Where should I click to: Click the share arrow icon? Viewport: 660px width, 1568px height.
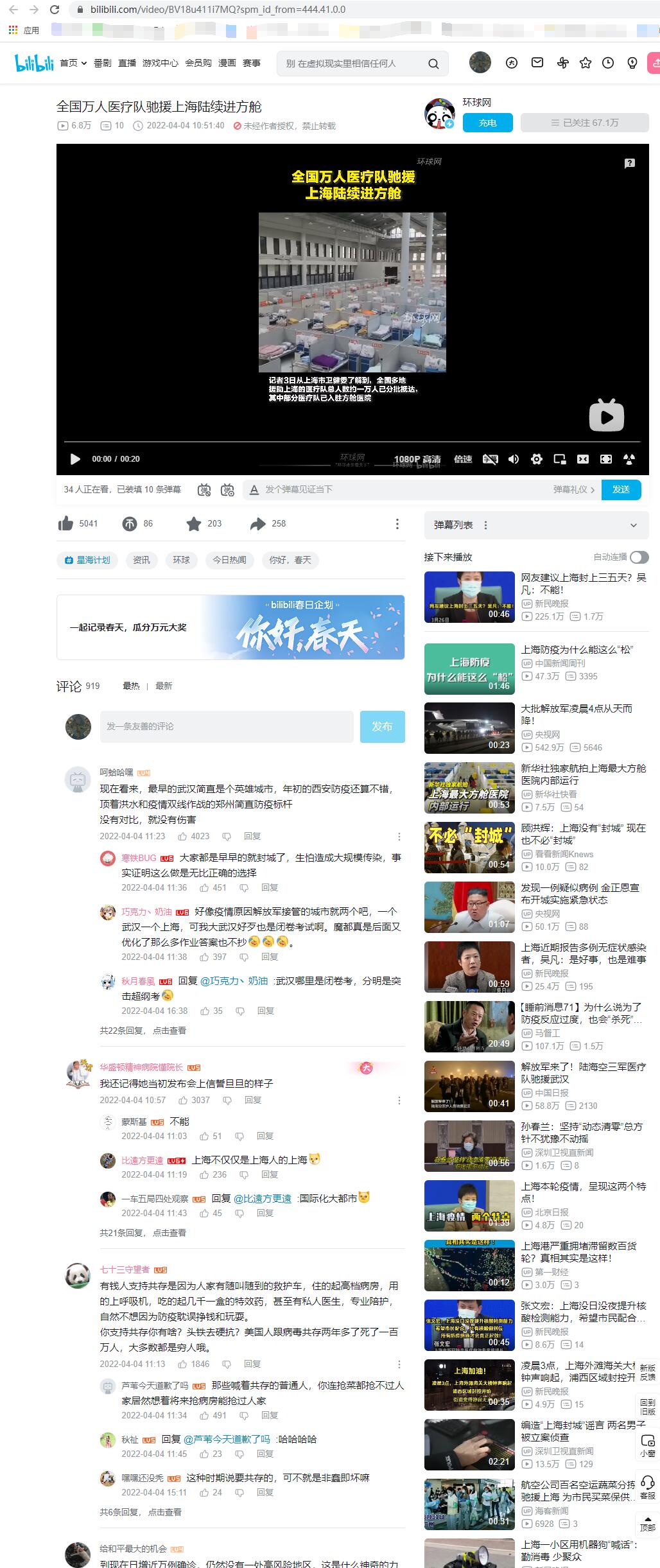[257, 524]
